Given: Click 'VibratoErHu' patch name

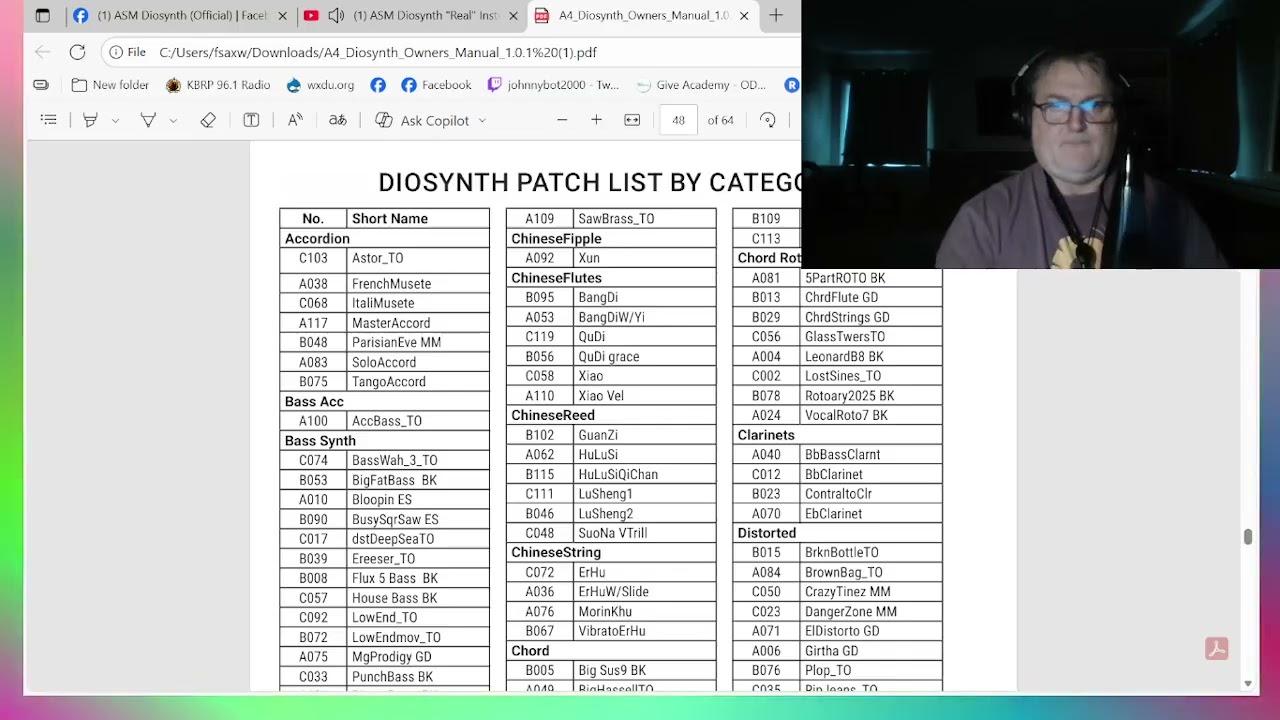Looking at the screenshot, I should [x=612, y=631].
